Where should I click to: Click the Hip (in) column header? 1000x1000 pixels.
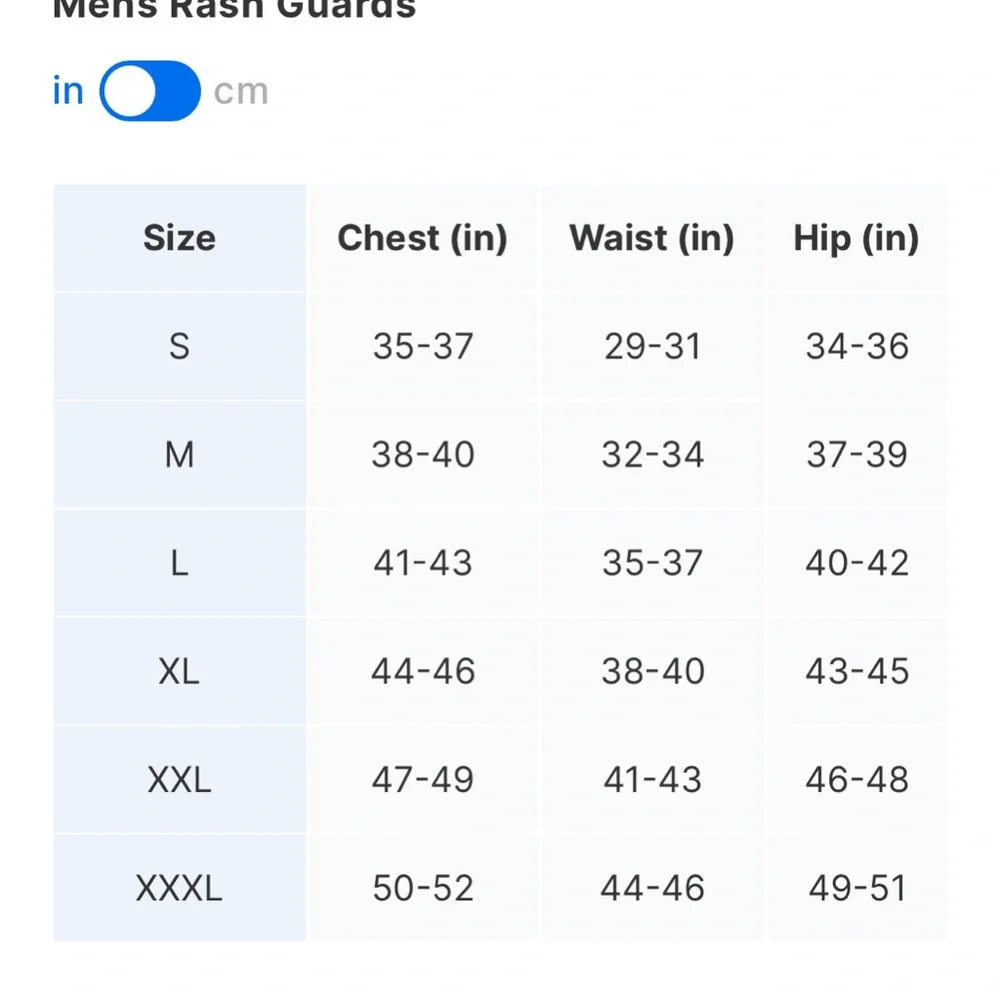[x=857, y=239]
